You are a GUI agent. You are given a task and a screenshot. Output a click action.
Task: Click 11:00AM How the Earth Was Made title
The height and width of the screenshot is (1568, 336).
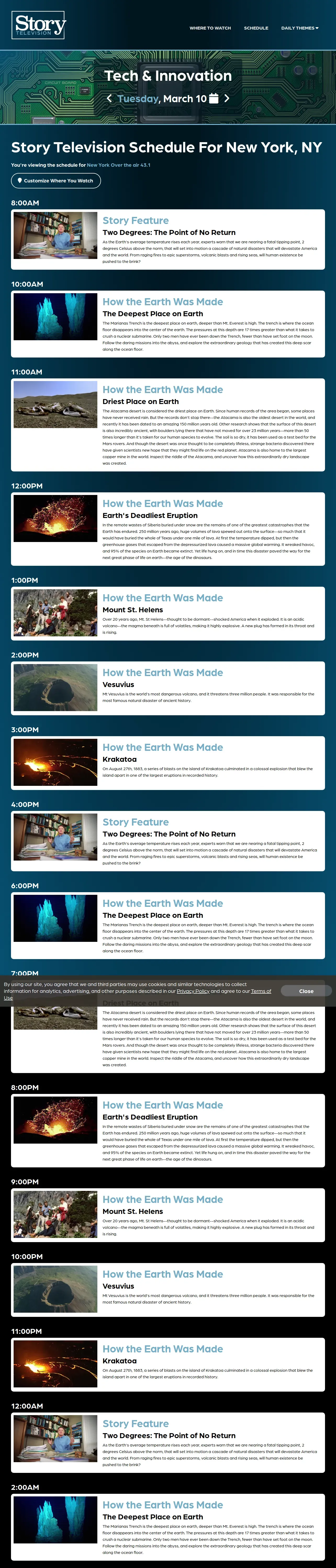pyautogui.click(x=163, y=390)
